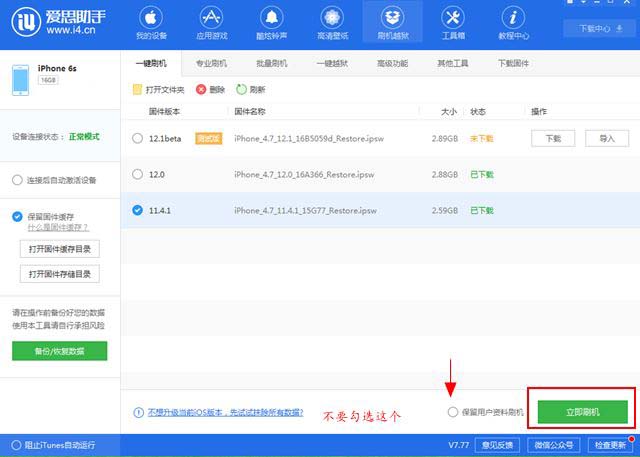The image size is (640, 457).
Task: Click 打开固件缓存目录 button
Action: click(x=60, y=249)
